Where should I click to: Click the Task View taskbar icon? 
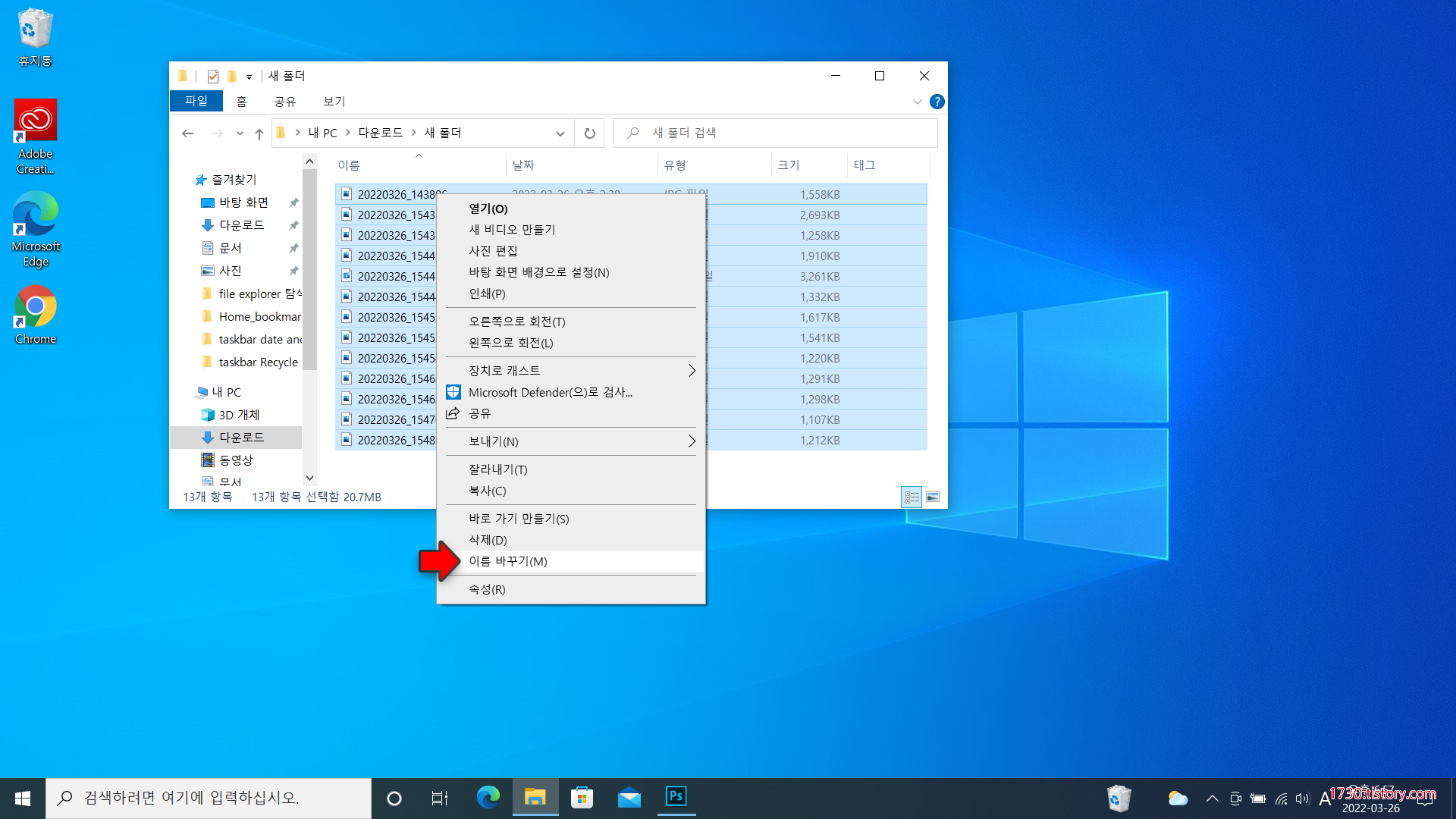tap(440, 798)
